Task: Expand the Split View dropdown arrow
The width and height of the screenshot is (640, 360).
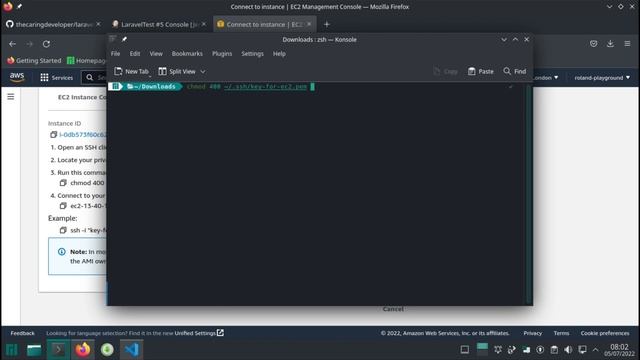Action: [x=203, y=72]
